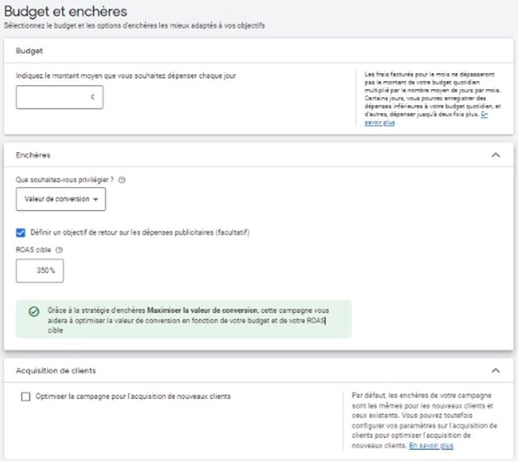Click the ROAS cible percentage field
518x463 pixels.
tap(40, 271)
